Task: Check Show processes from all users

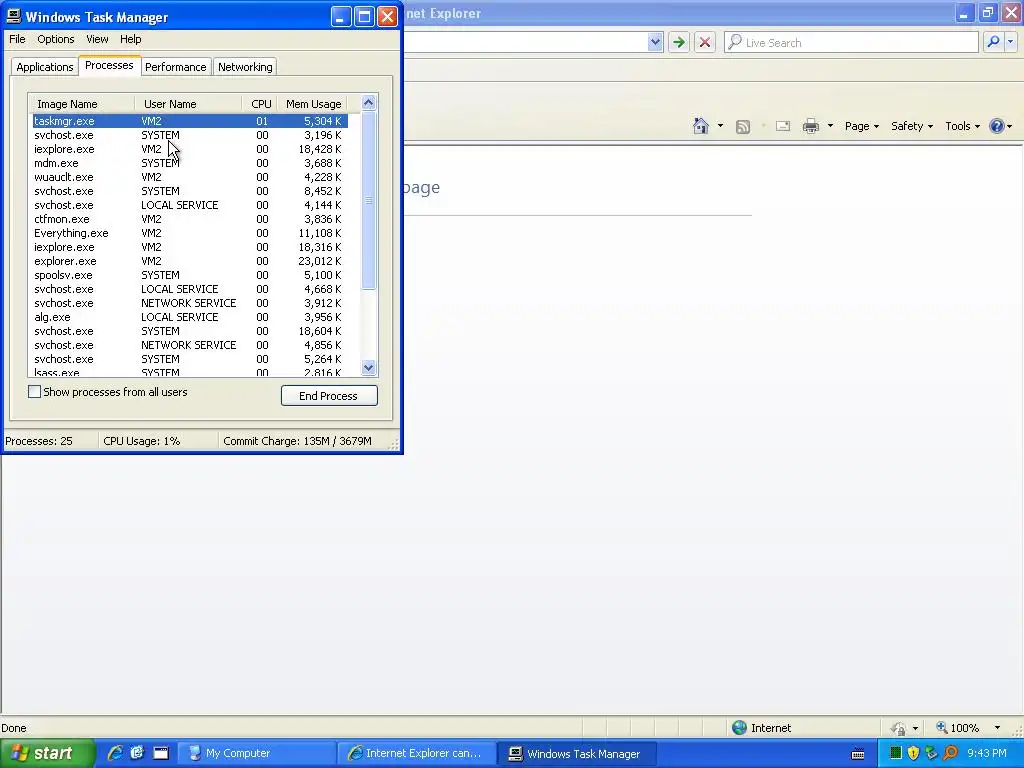Action: pos(35,392)
